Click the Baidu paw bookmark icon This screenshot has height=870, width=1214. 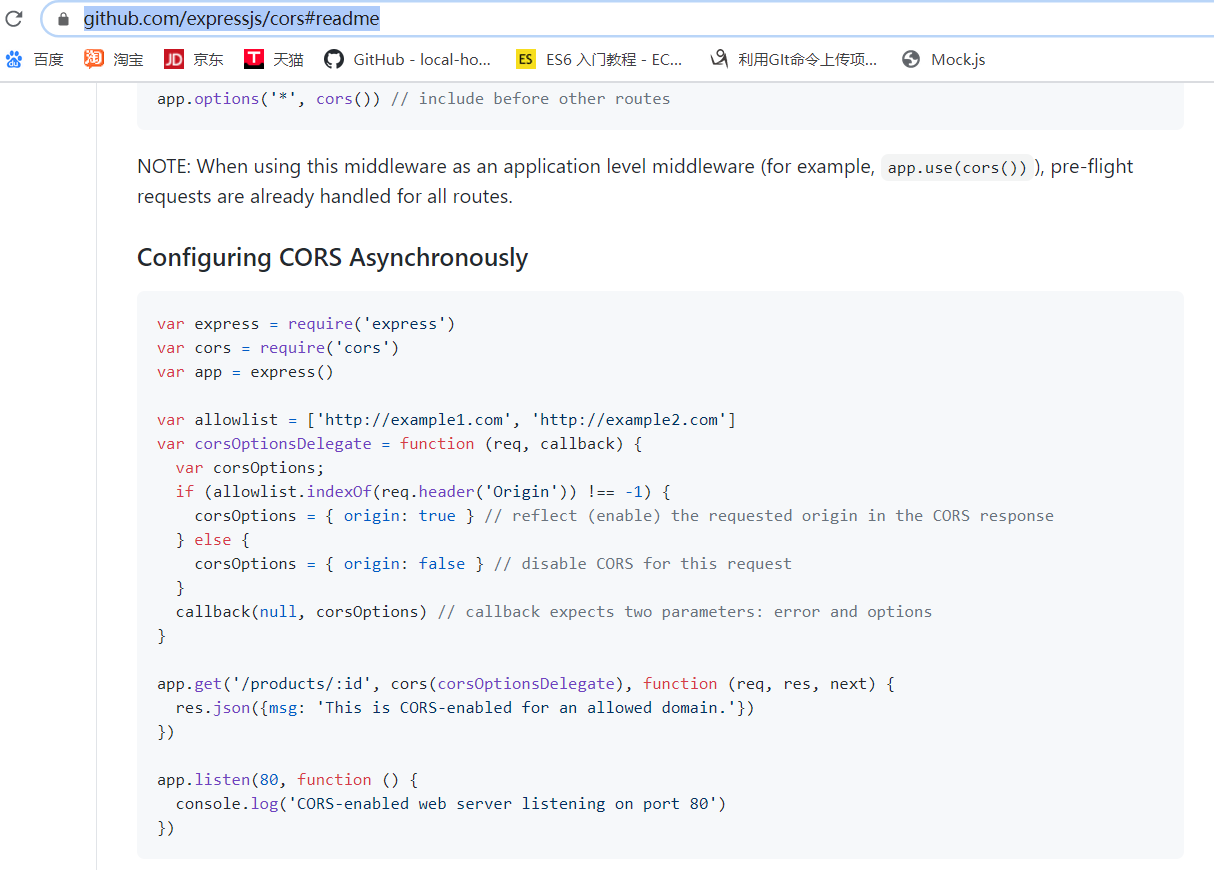click(14, 60)
